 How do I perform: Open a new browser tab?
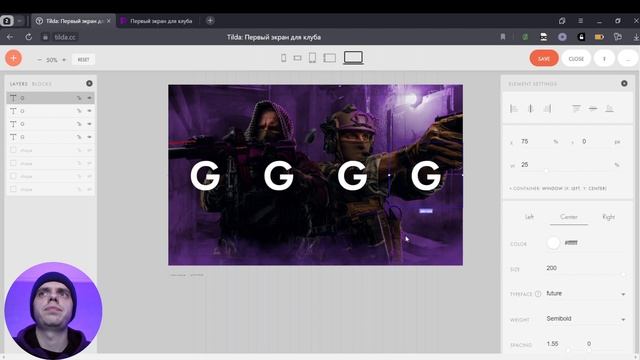(x=210, y=20)
